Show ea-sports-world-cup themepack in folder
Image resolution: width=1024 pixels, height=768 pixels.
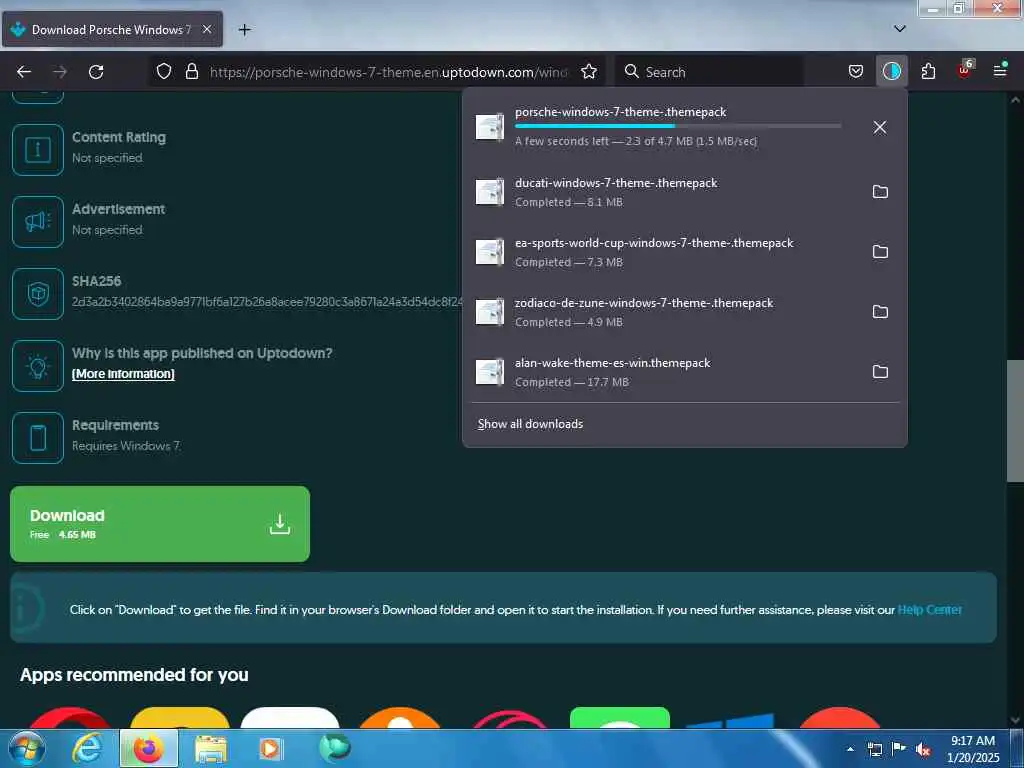pos(880,251)
